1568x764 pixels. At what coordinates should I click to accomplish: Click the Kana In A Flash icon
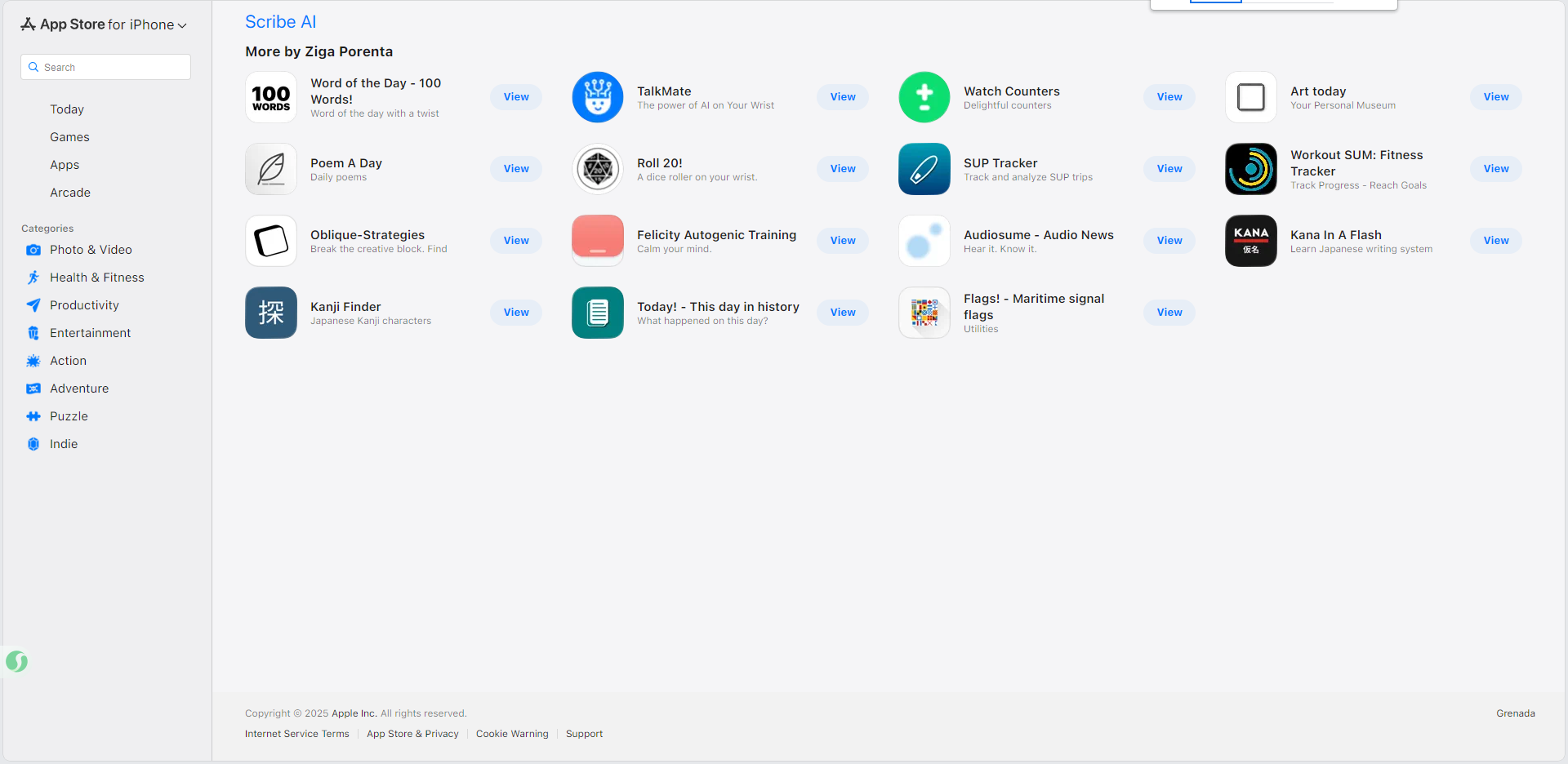click(1250, 241)
